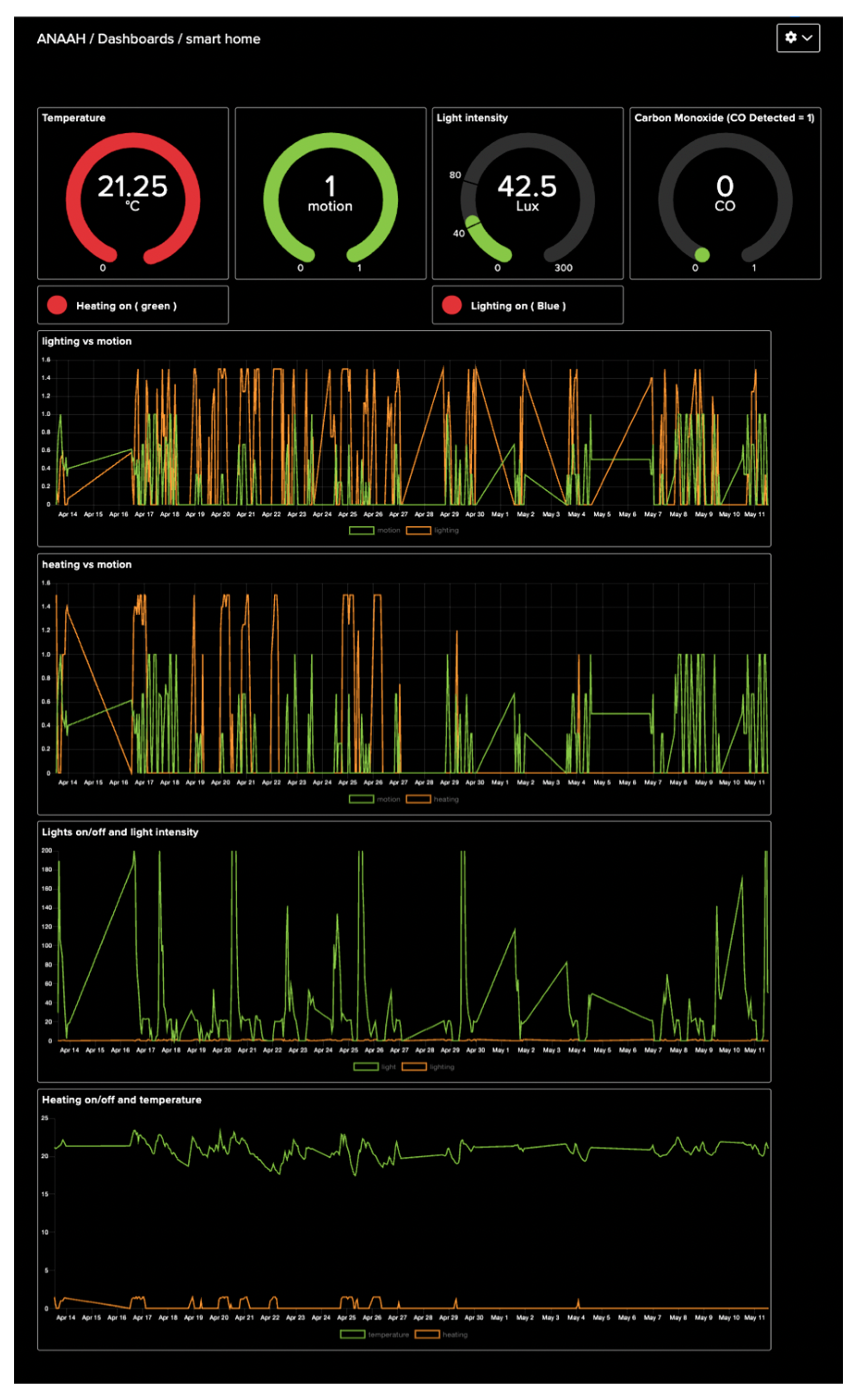Click the 'Heating on/off and temperature' chart title
The width and height of the screenshot is (857, 1400).
[x=121, y=1099]
